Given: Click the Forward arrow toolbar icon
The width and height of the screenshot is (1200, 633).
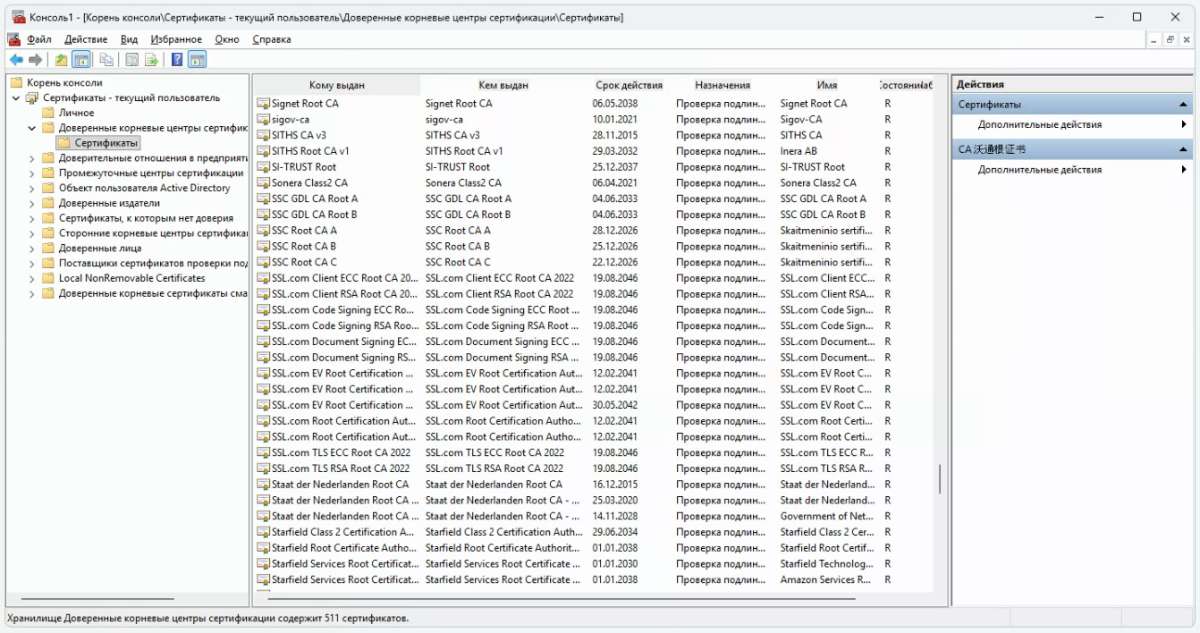Looking at the screenshot, I should point(36,60).
